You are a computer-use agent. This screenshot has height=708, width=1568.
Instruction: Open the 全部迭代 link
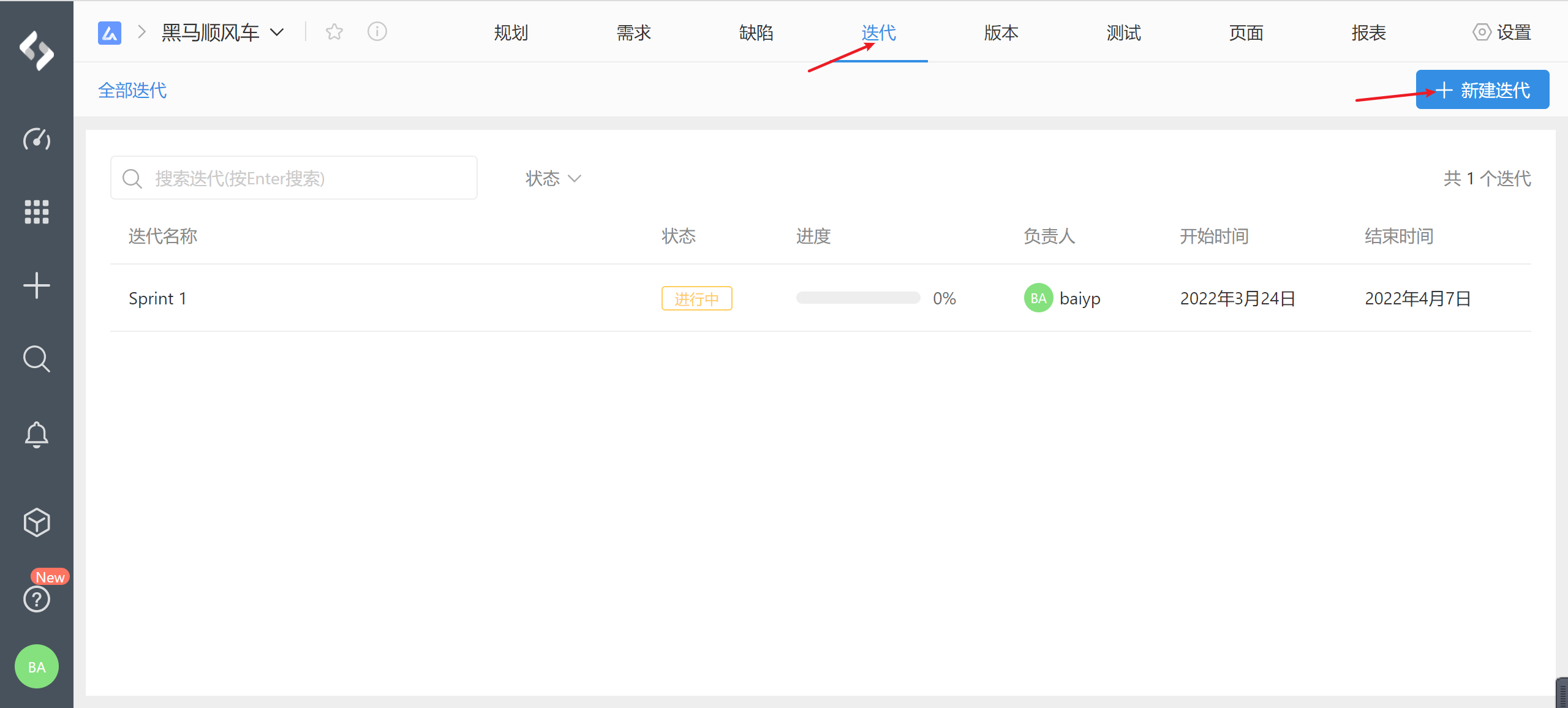pos(132,91)
